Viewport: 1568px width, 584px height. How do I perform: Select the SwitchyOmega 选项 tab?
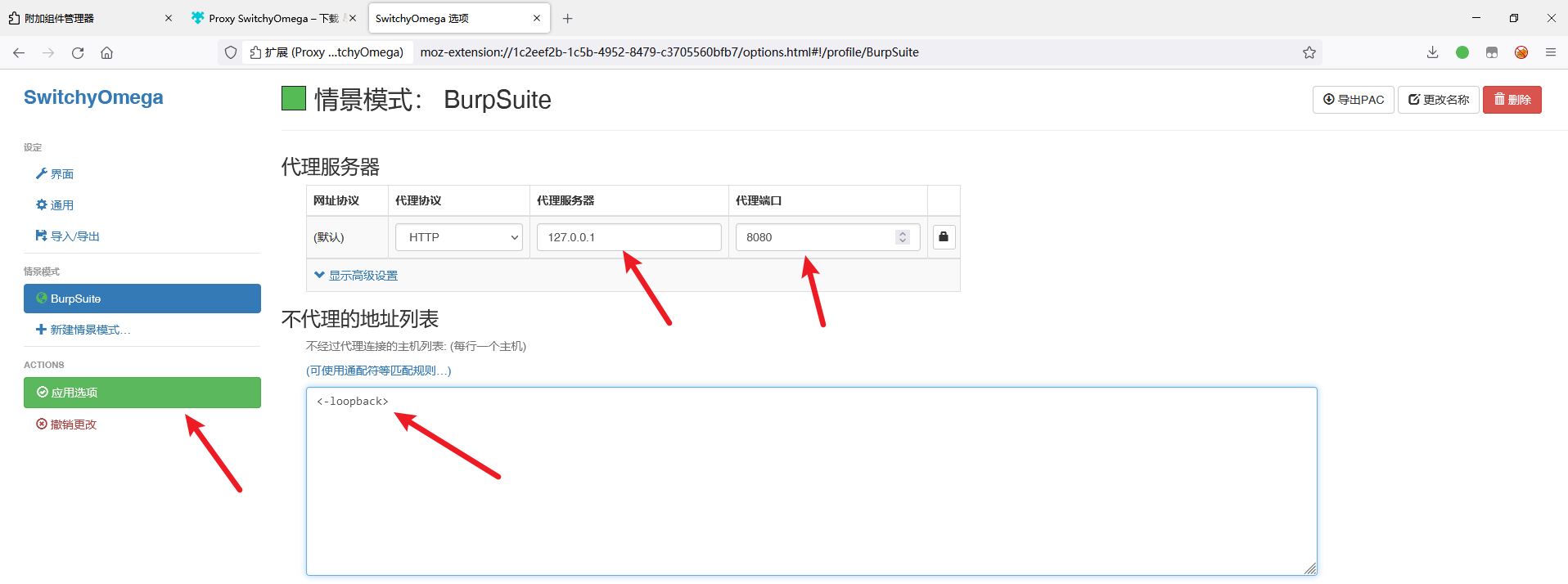[x=458, y=18]
